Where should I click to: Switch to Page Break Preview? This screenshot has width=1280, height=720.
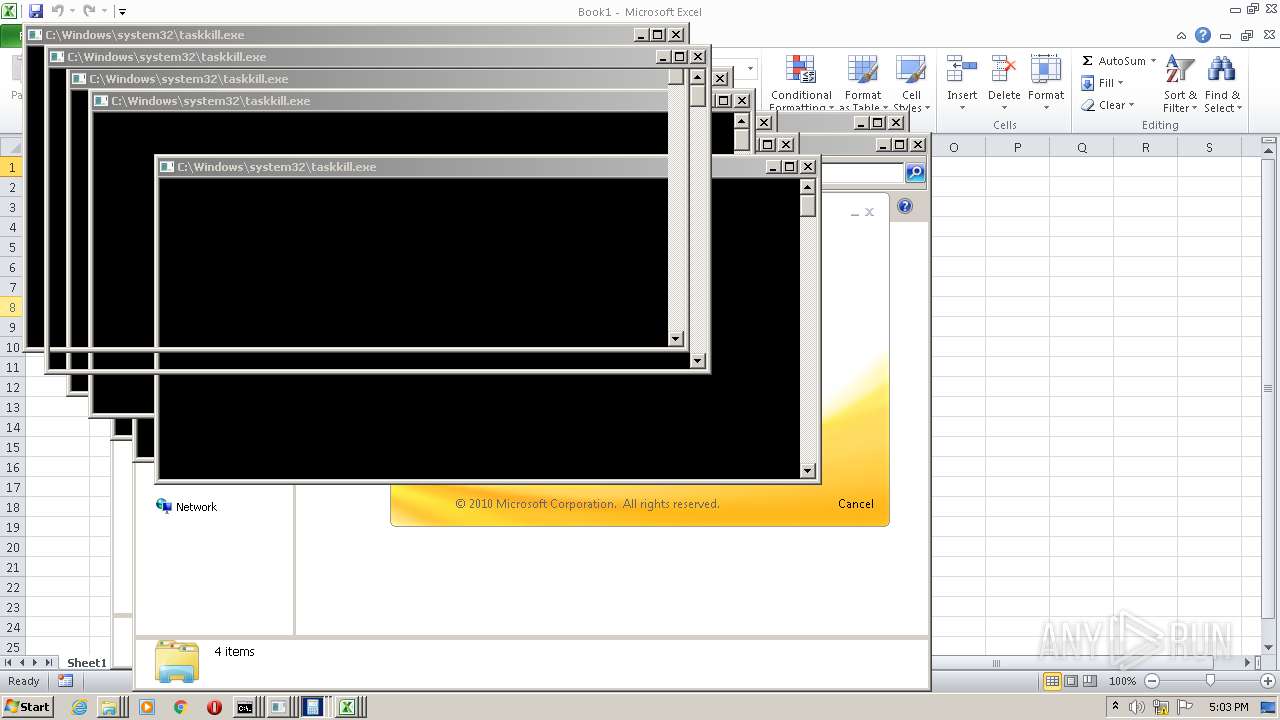pos(1090,681)
